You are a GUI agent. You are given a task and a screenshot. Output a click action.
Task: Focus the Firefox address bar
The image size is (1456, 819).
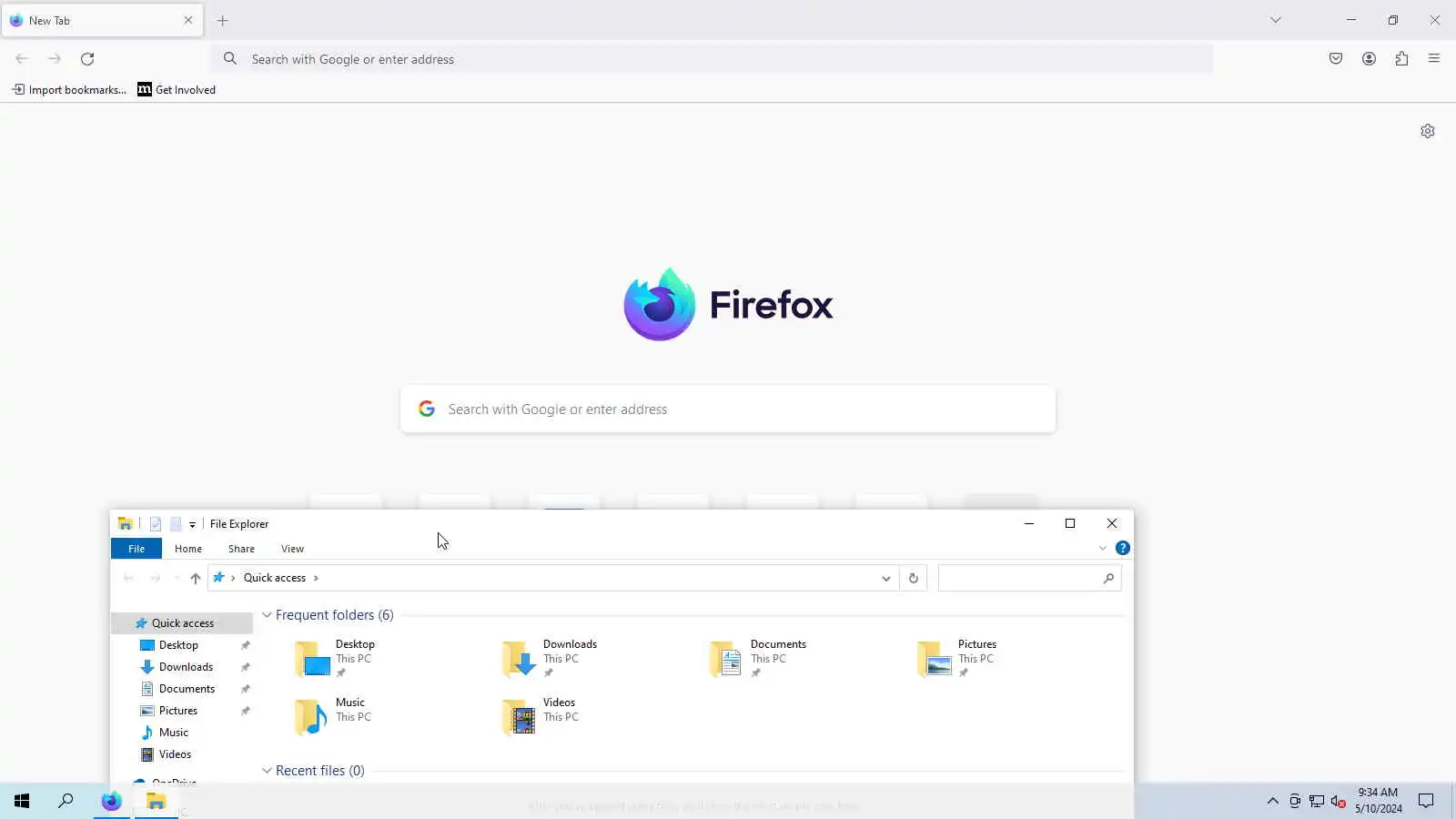pos(712,59)
